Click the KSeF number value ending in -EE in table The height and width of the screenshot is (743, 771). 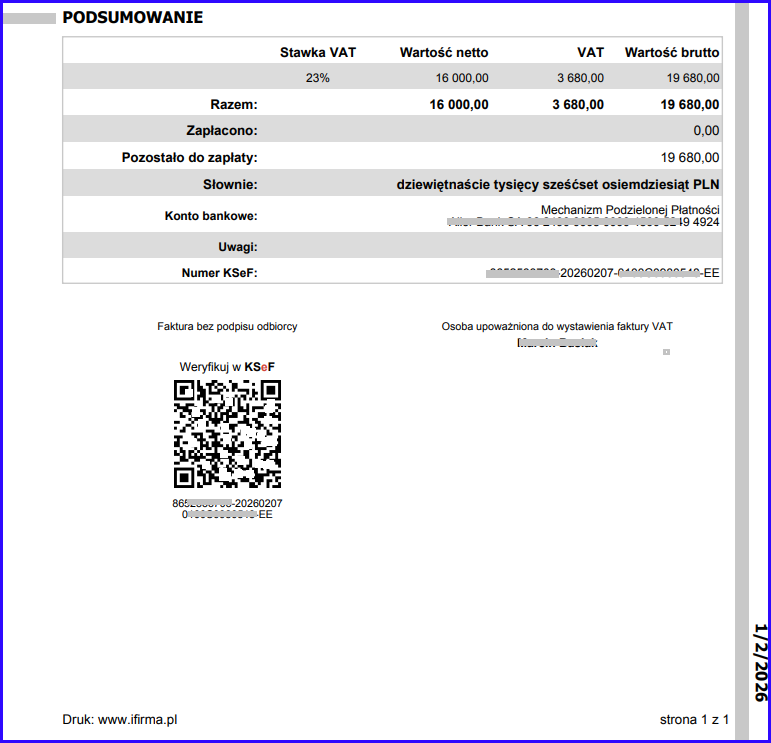click(x=603, y=273)
